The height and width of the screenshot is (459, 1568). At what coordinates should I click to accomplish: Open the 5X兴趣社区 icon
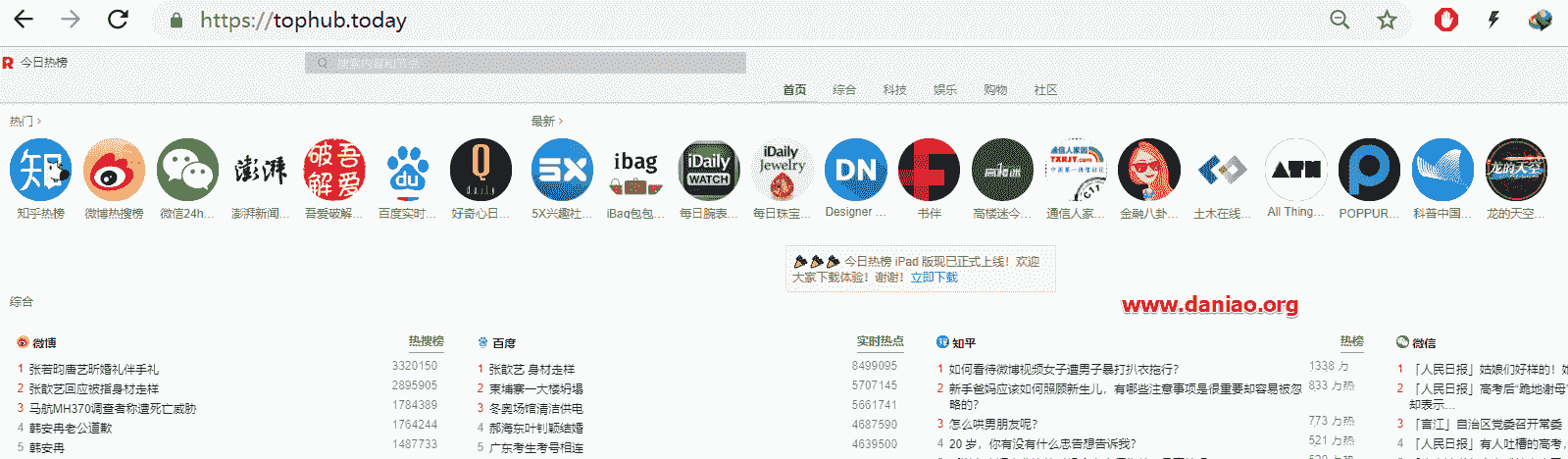(562, 170)
